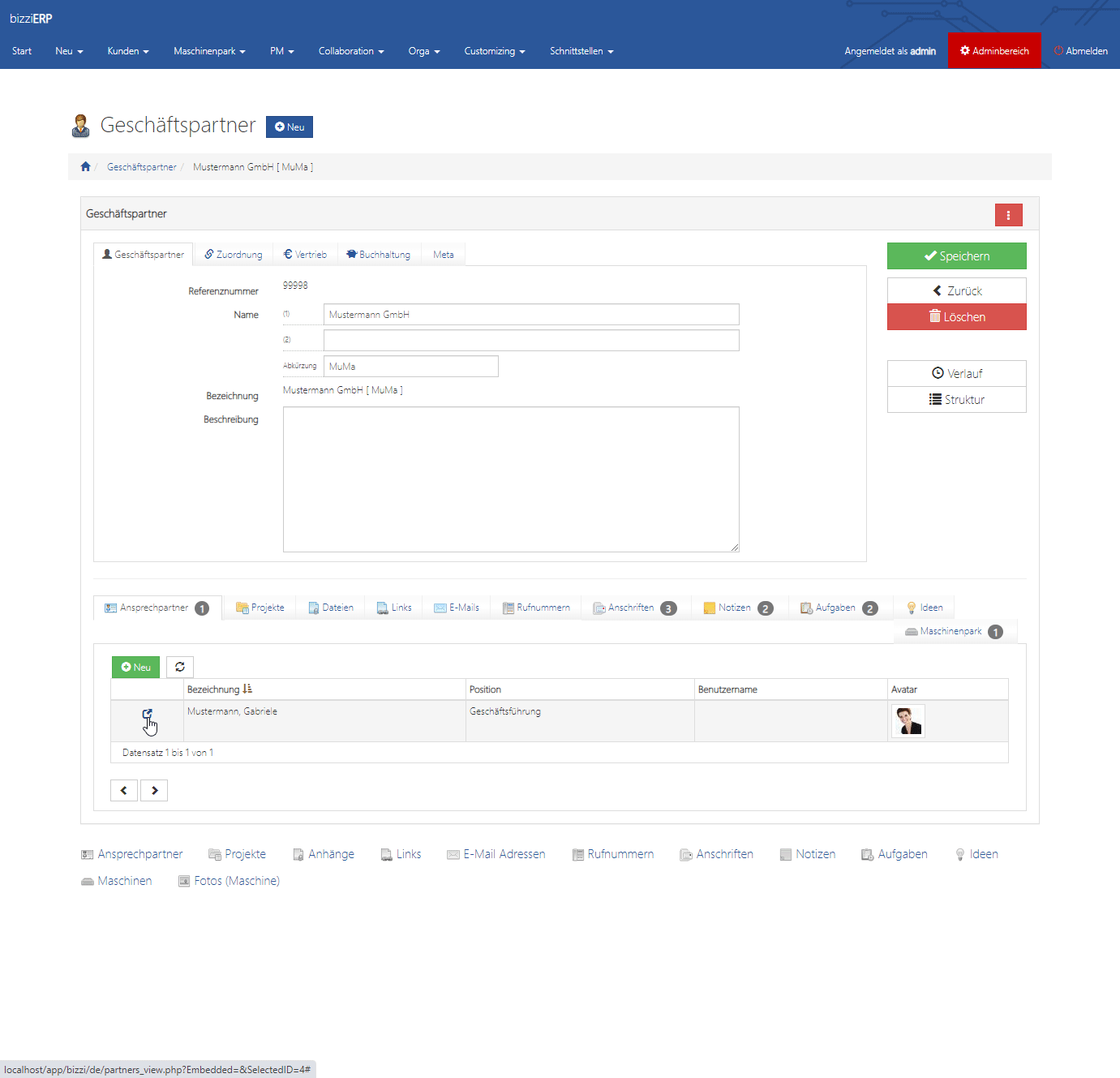Viewport: 1120px width, 1078px height.
Task: Open the Rufnummern subtab
Action: coord(536,608)
